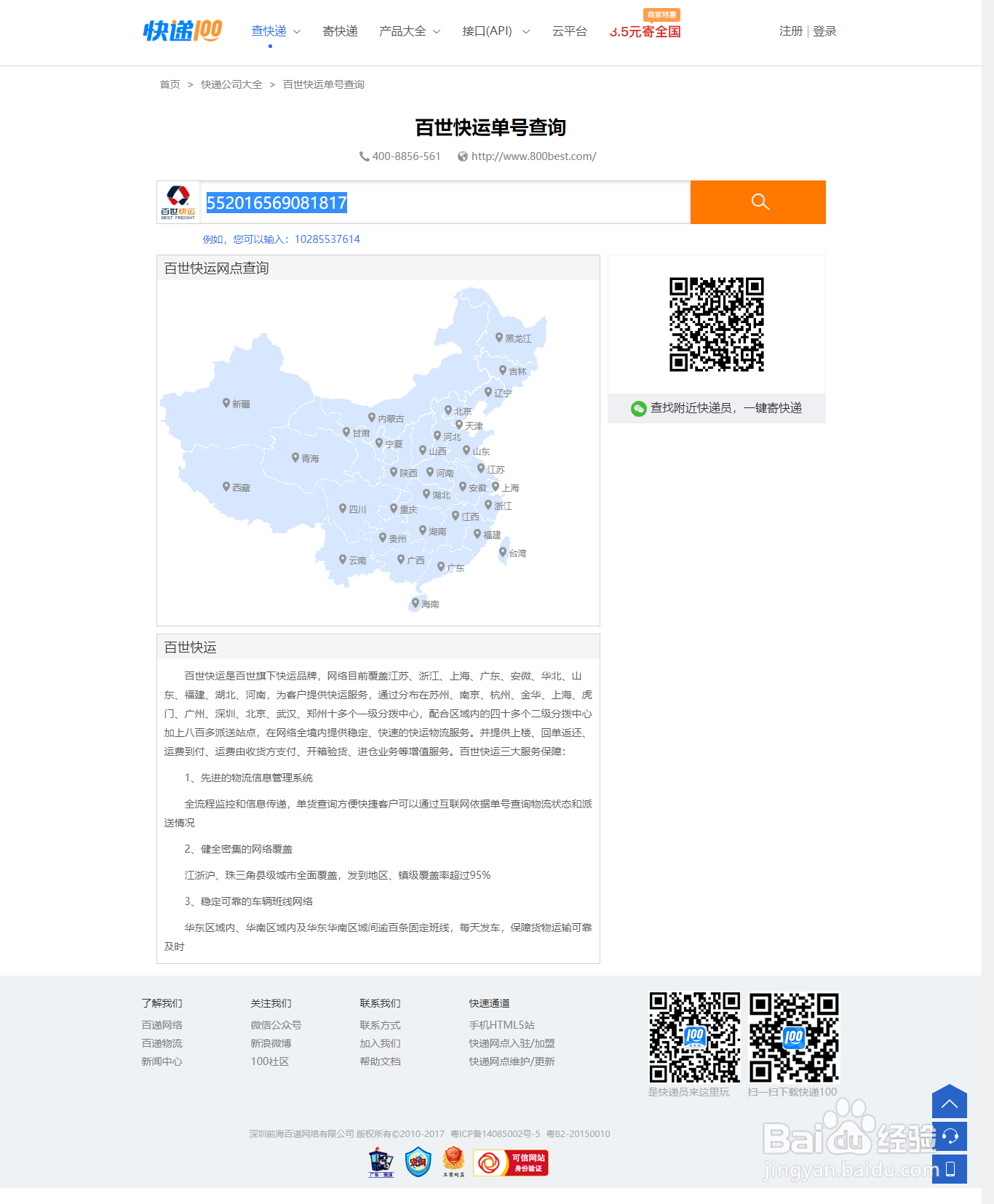The image size is (994, 1204).
Task: Open the 寄快递 nav item
Action: coord(340,31)
